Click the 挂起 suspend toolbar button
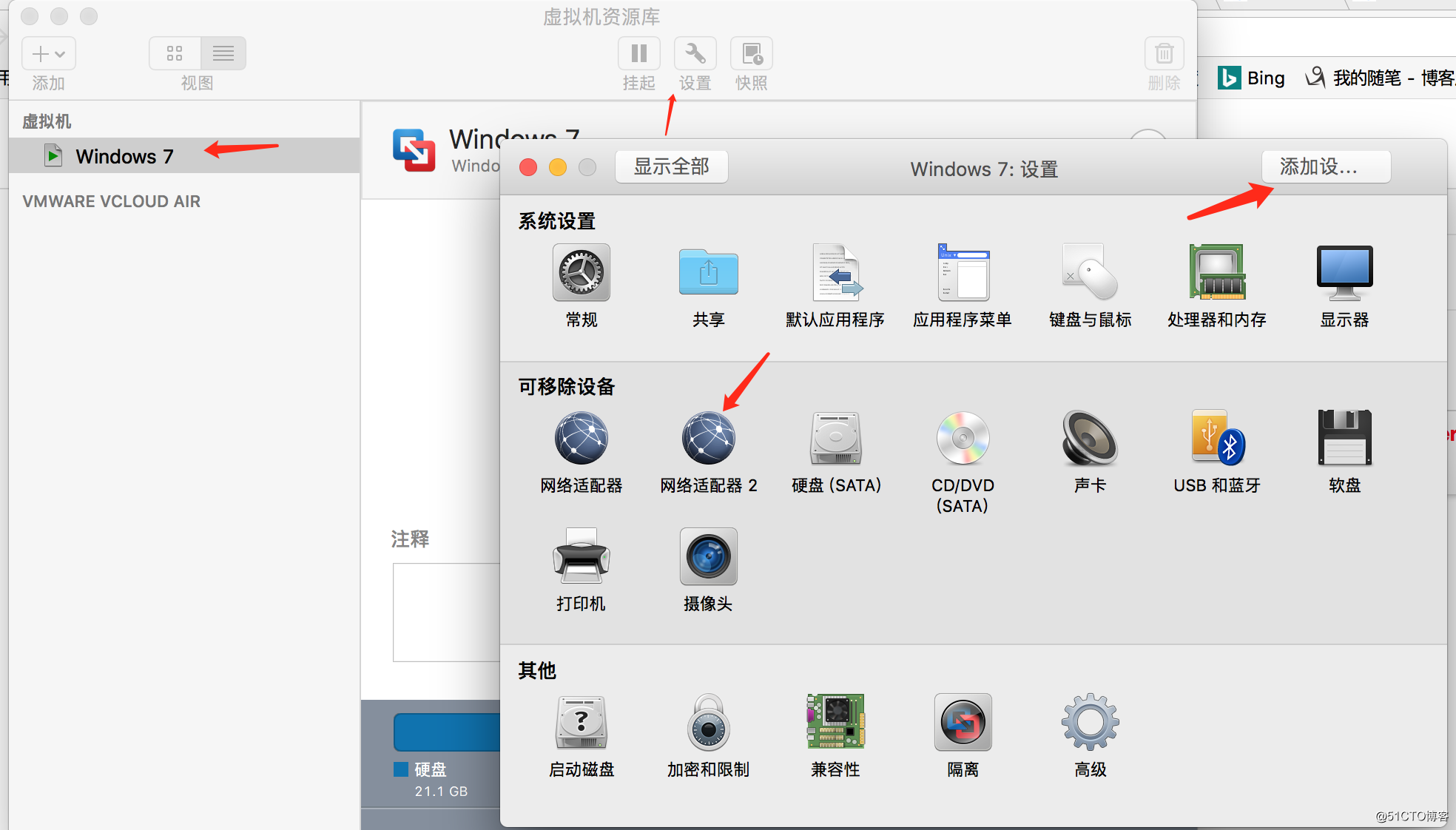 tap(639, 54)
